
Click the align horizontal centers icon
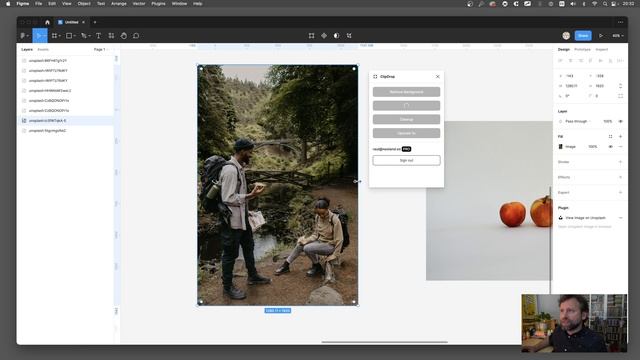point(571,61)
